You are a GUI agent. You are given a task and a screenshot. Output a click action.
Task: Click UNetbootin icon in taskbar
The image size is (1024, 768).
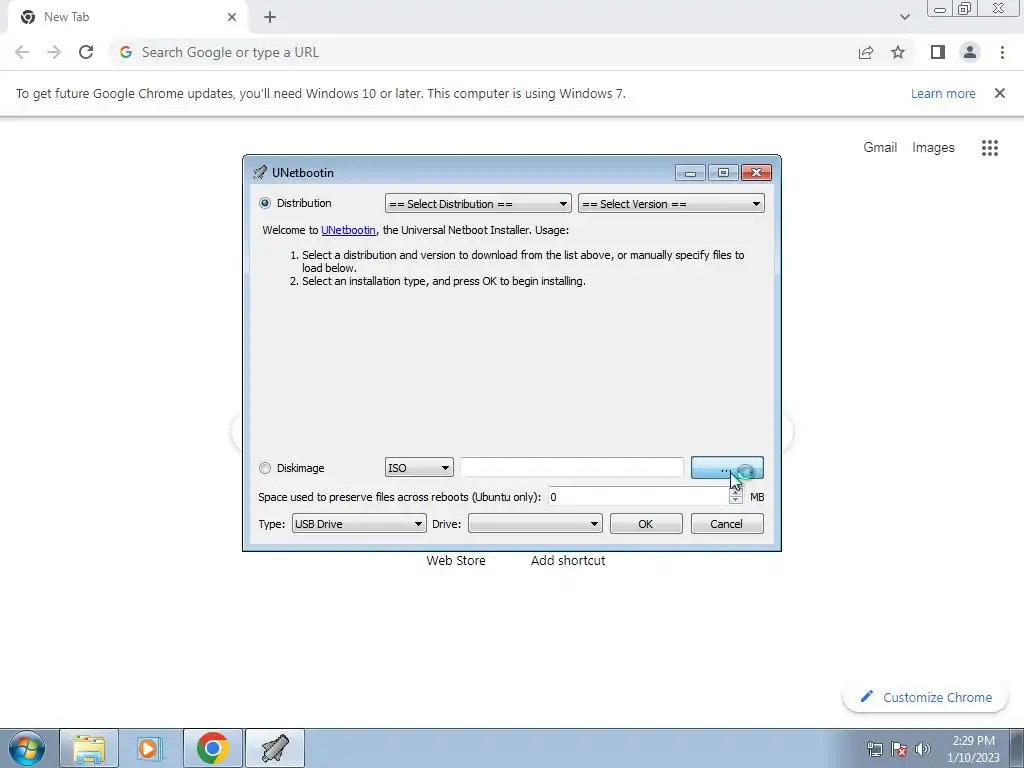coord(274,748)
